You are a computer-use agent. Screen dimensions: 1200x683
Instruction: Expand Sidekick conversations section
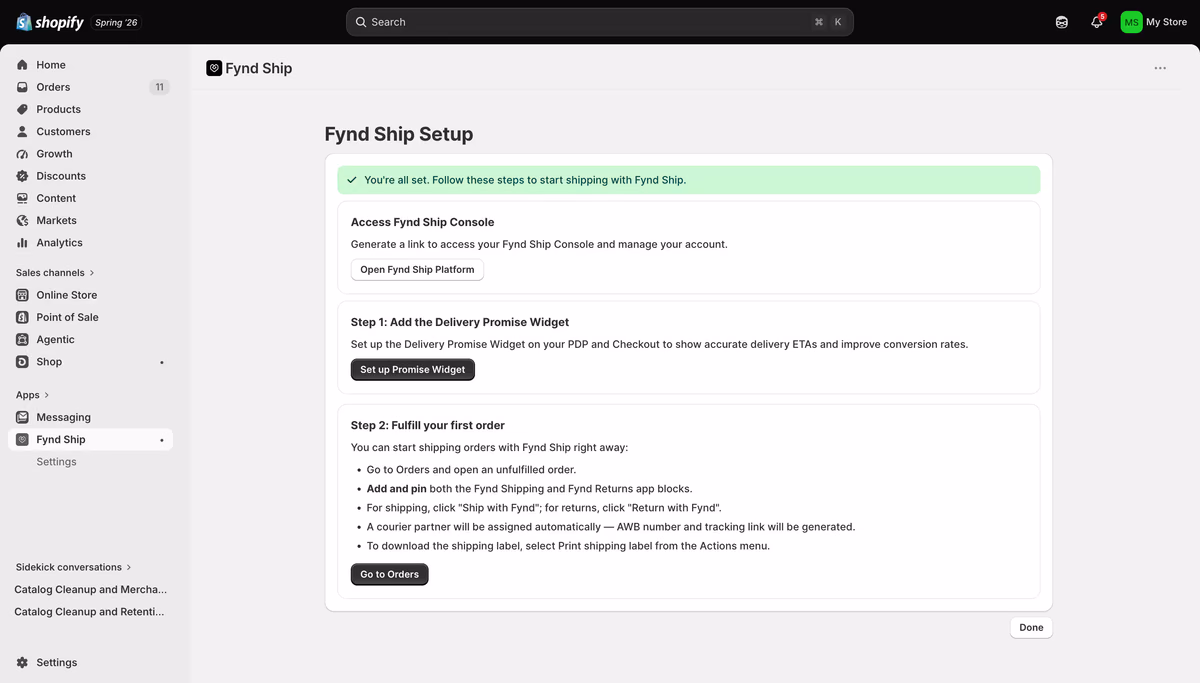tap(73, 567)
